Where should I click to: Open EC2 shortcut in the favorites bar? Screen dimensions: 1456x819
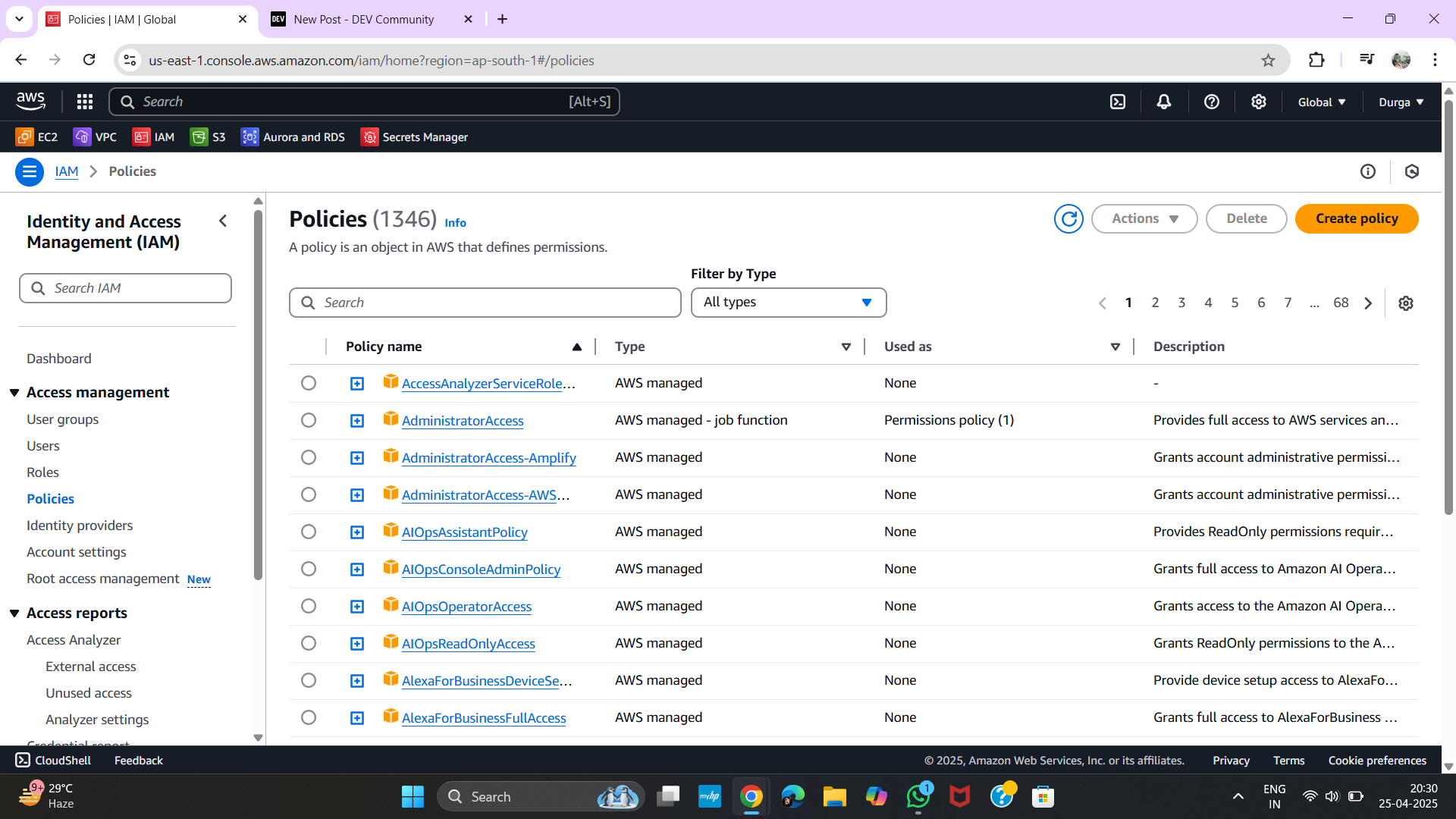pyautogui.click(x=36, y=137)
